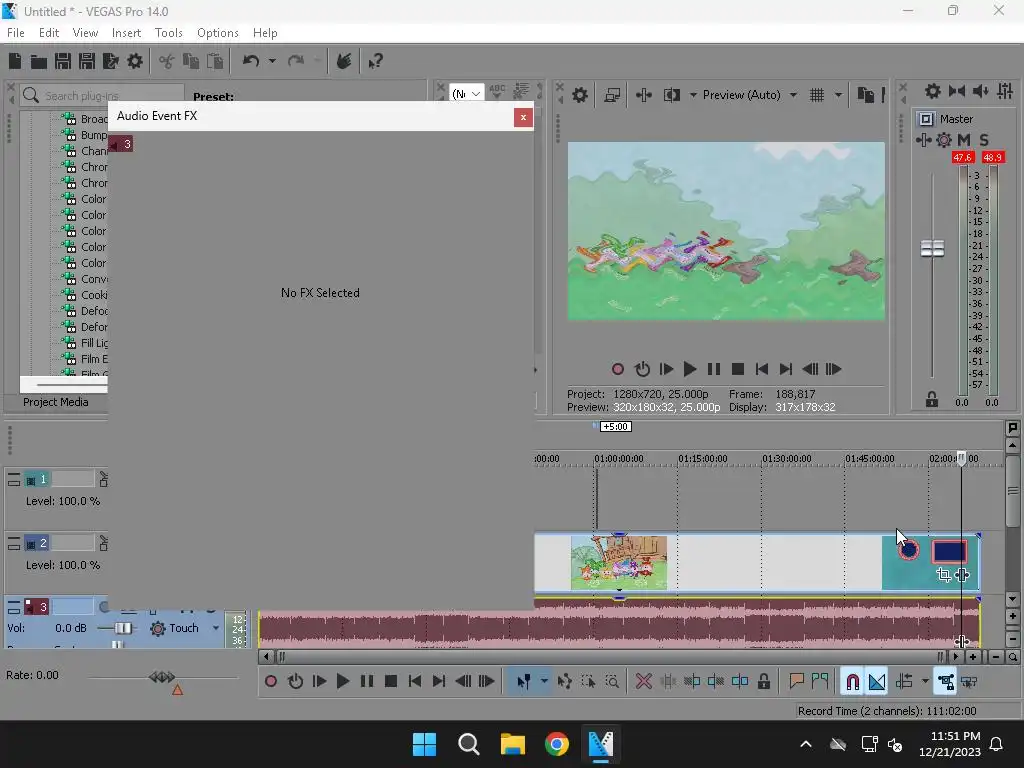Open Auto Ripple dropdown arrow

(925, 682)
